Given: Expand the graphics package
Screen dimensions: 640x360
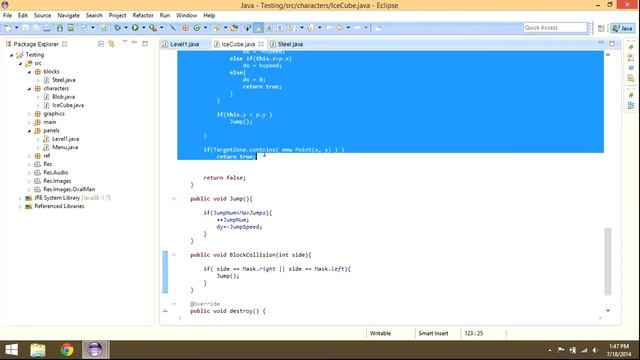Looking at the screenshot, I should pyautogui.click(x=29, y=114).
